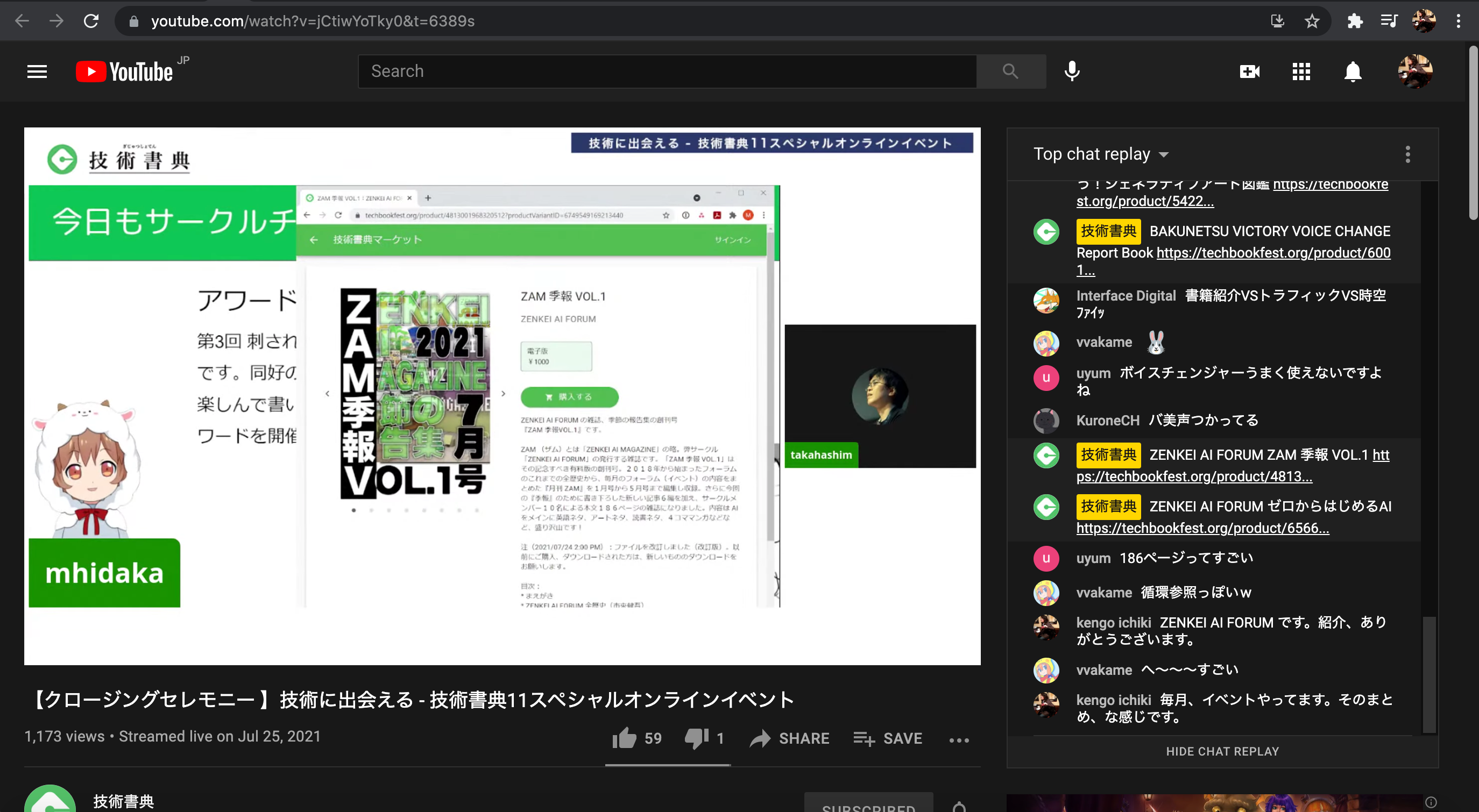The image size is (1479, 812).
Task: Click the Interface Digital chat author name
Action: point(1126,296)
